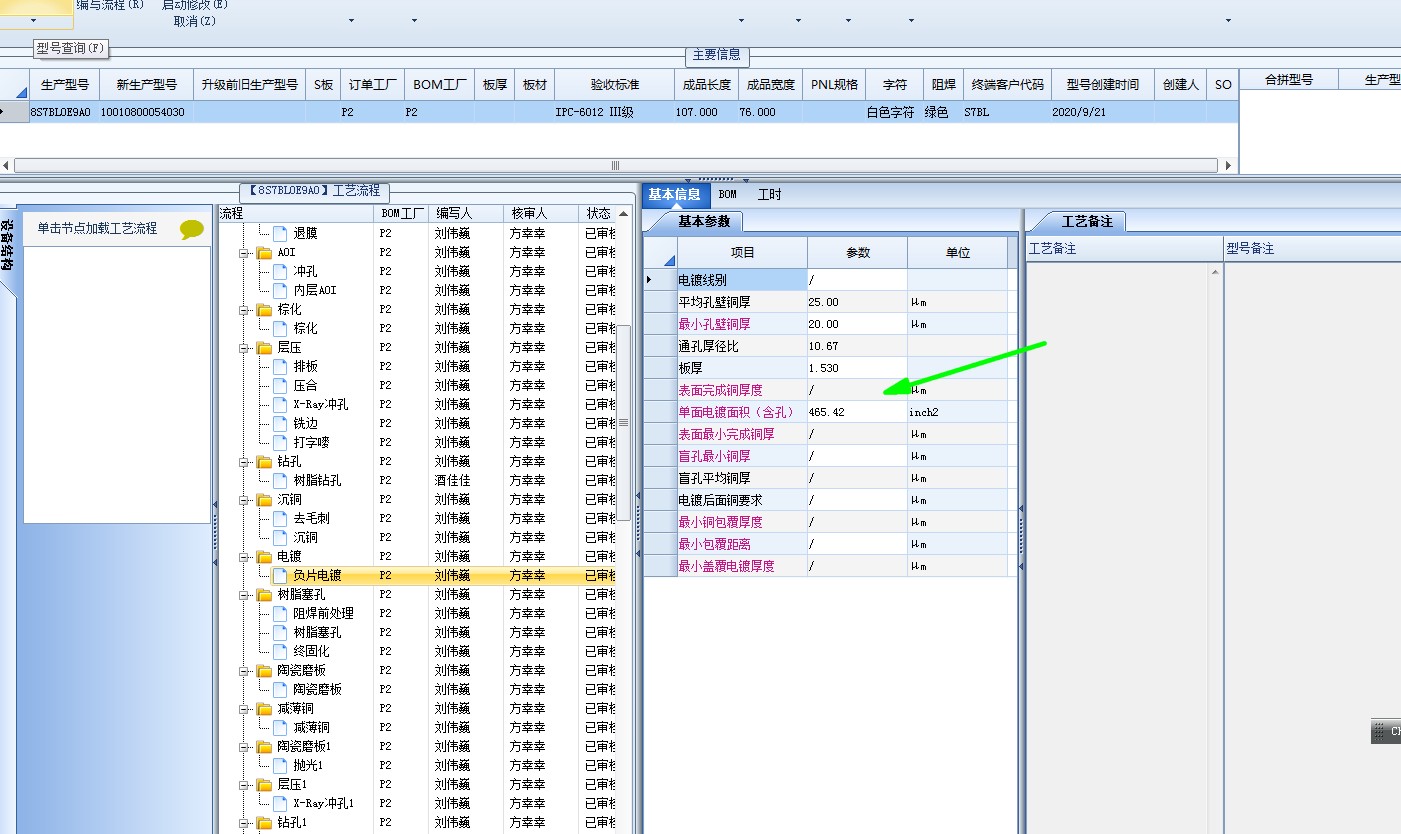
Task: Sort by 验收标准 column header
Action: (615, 85)
